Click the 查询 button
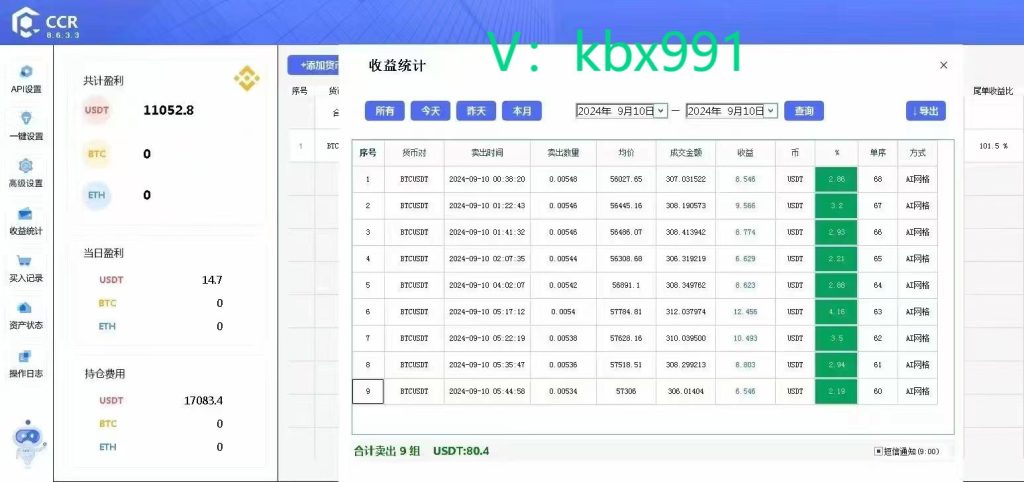Viewport: 1024px width, 482px height. 804,111
